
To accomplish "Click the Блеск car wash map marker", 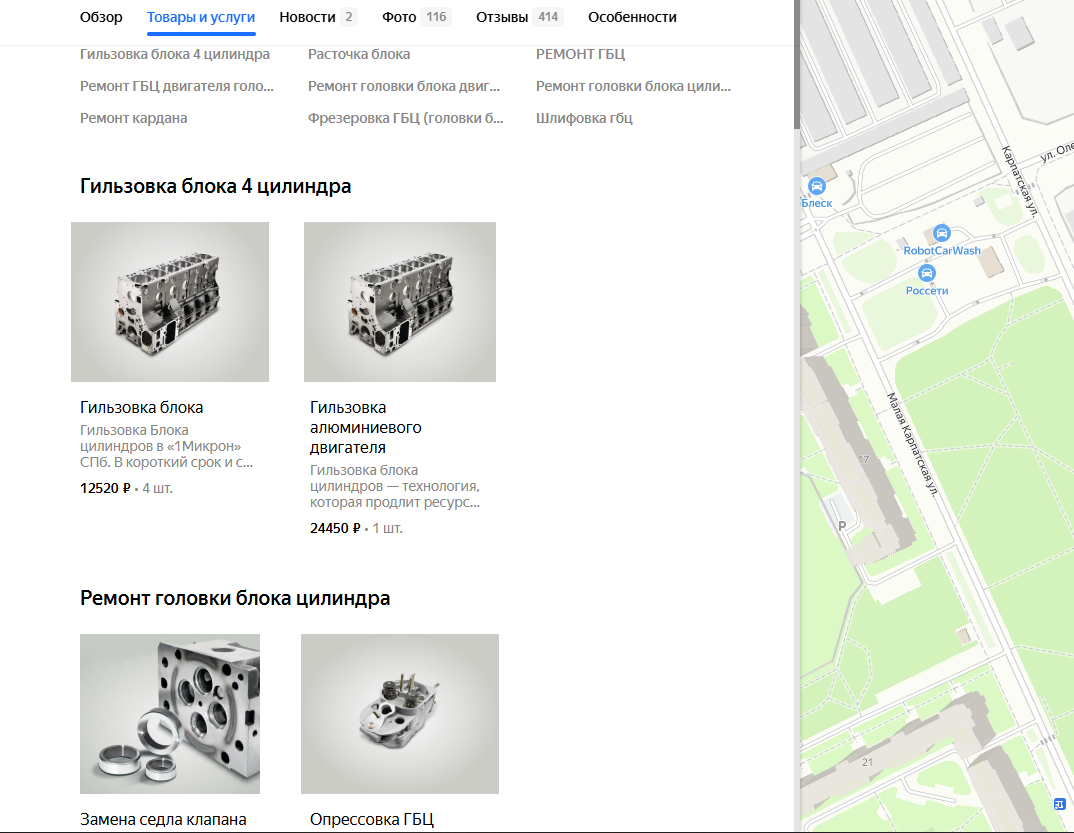I will tap(816, 186).
